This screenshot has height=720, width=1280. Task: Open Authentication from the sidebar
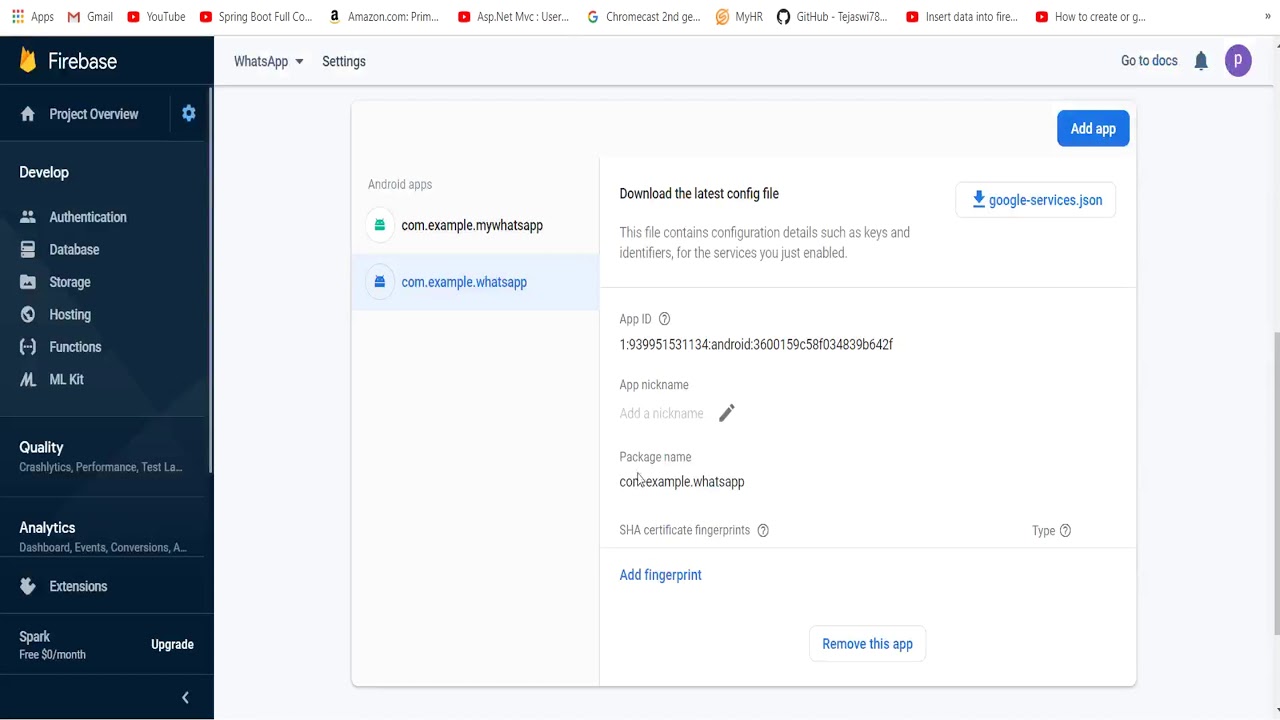coord(87,217)
